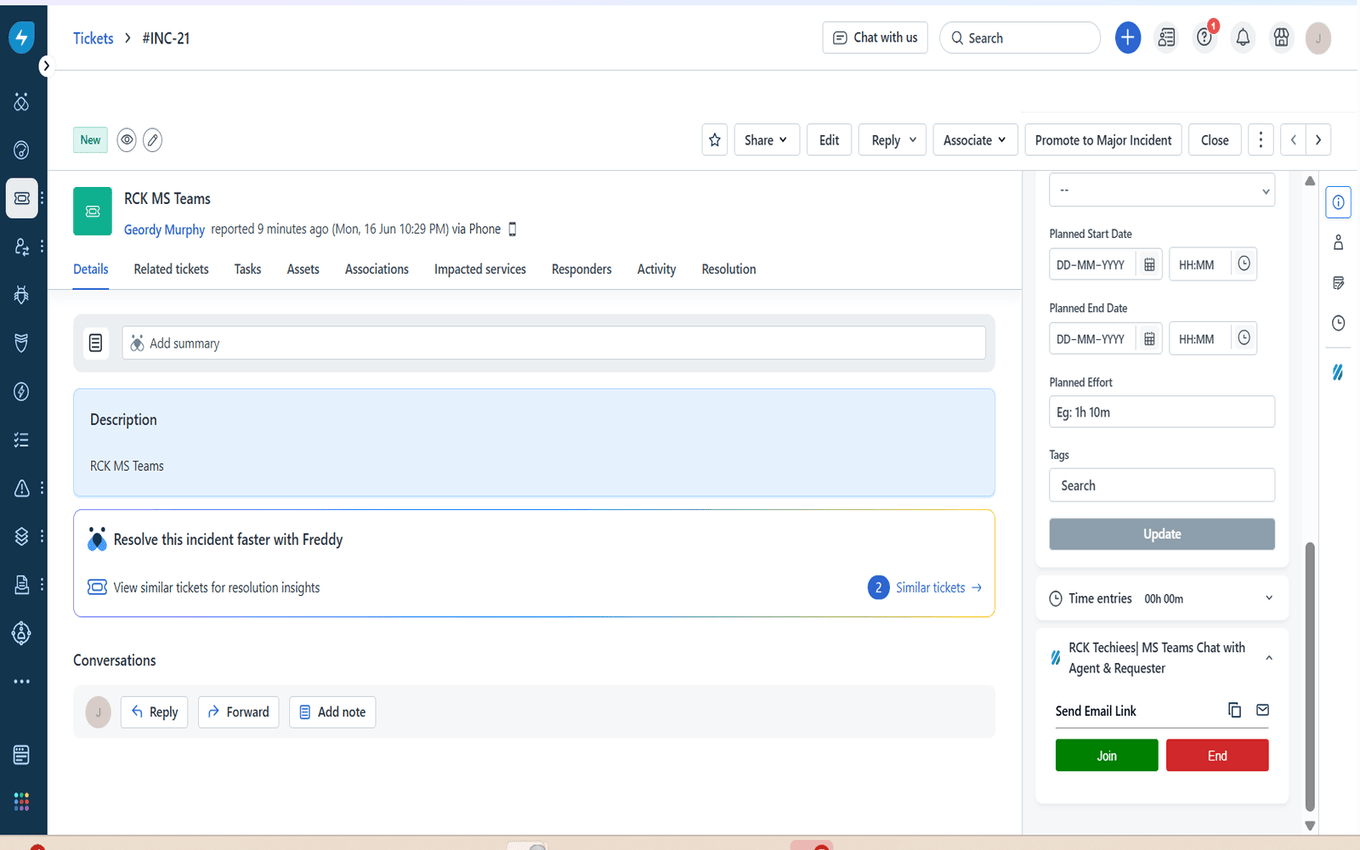Open Similar tickets link

(938, 588)
